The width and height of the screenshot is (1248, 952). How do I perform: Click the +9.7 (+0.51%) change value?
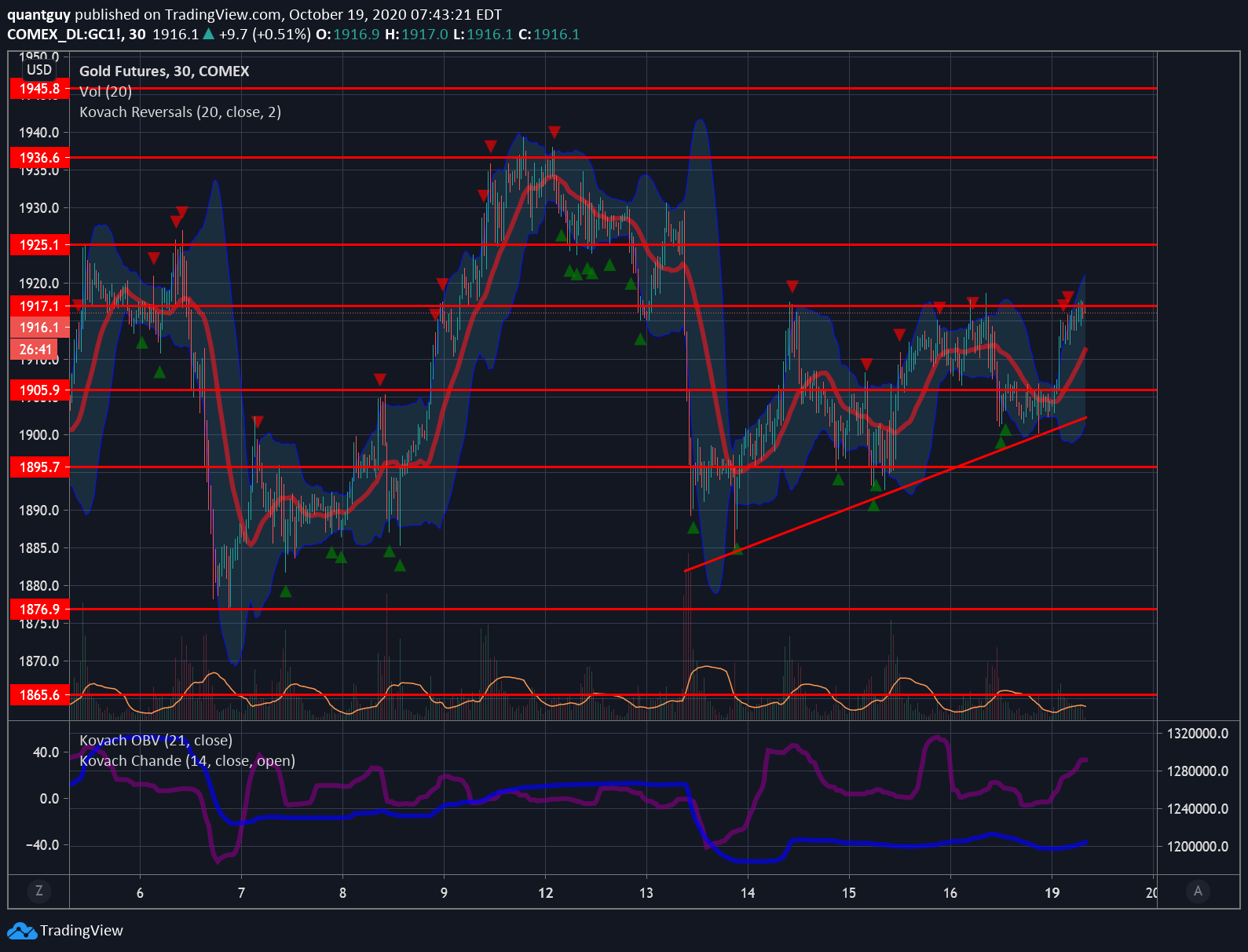click(x=265, y=35)
